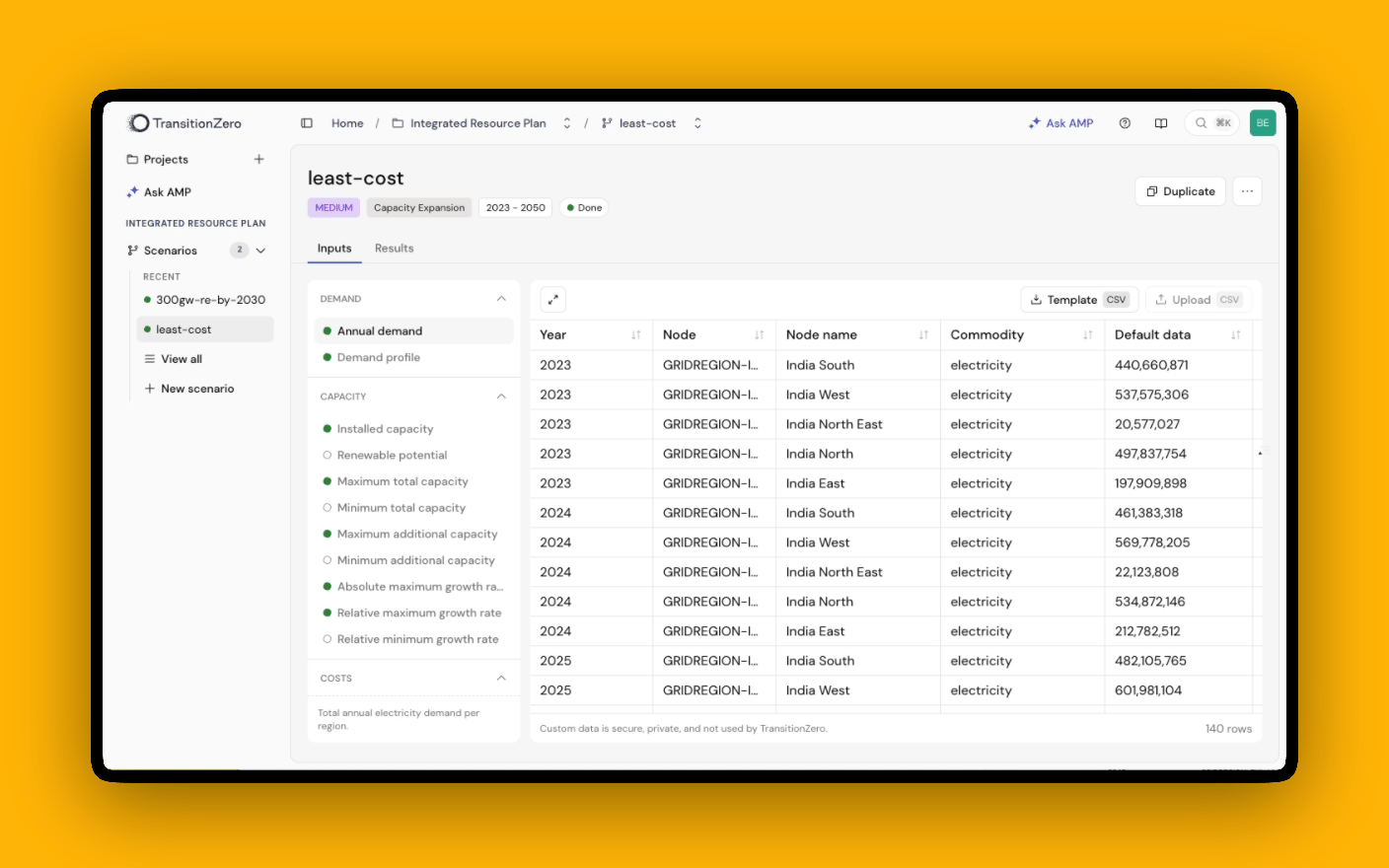Select Demand profile input
1389x868 pixels.
coord(414,357)
